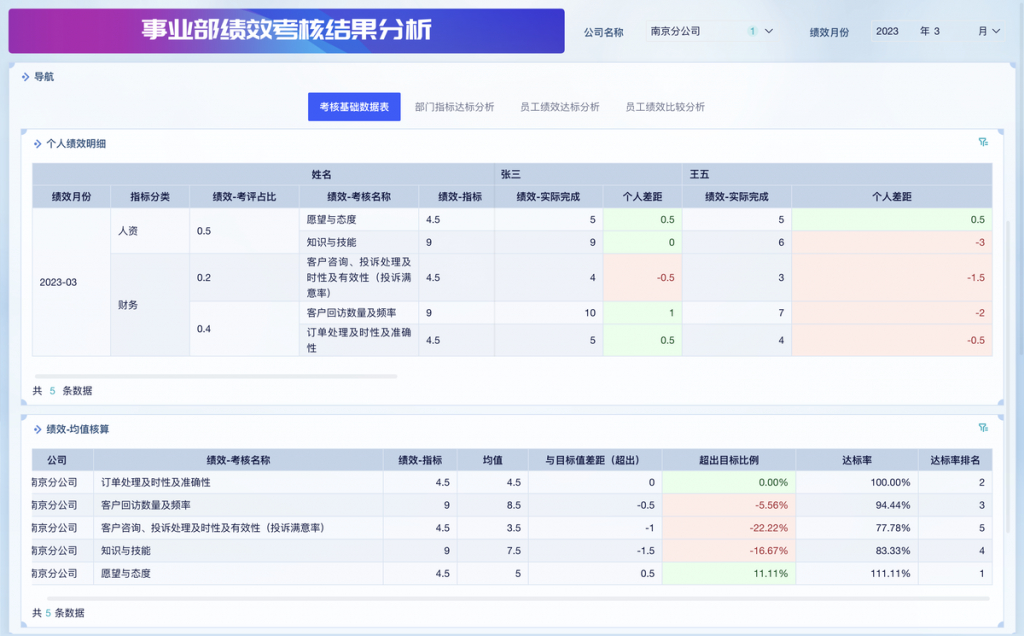Screen dimensions: 1024x636
Task: Click the 达标率排名 column header
Action: 954,461
